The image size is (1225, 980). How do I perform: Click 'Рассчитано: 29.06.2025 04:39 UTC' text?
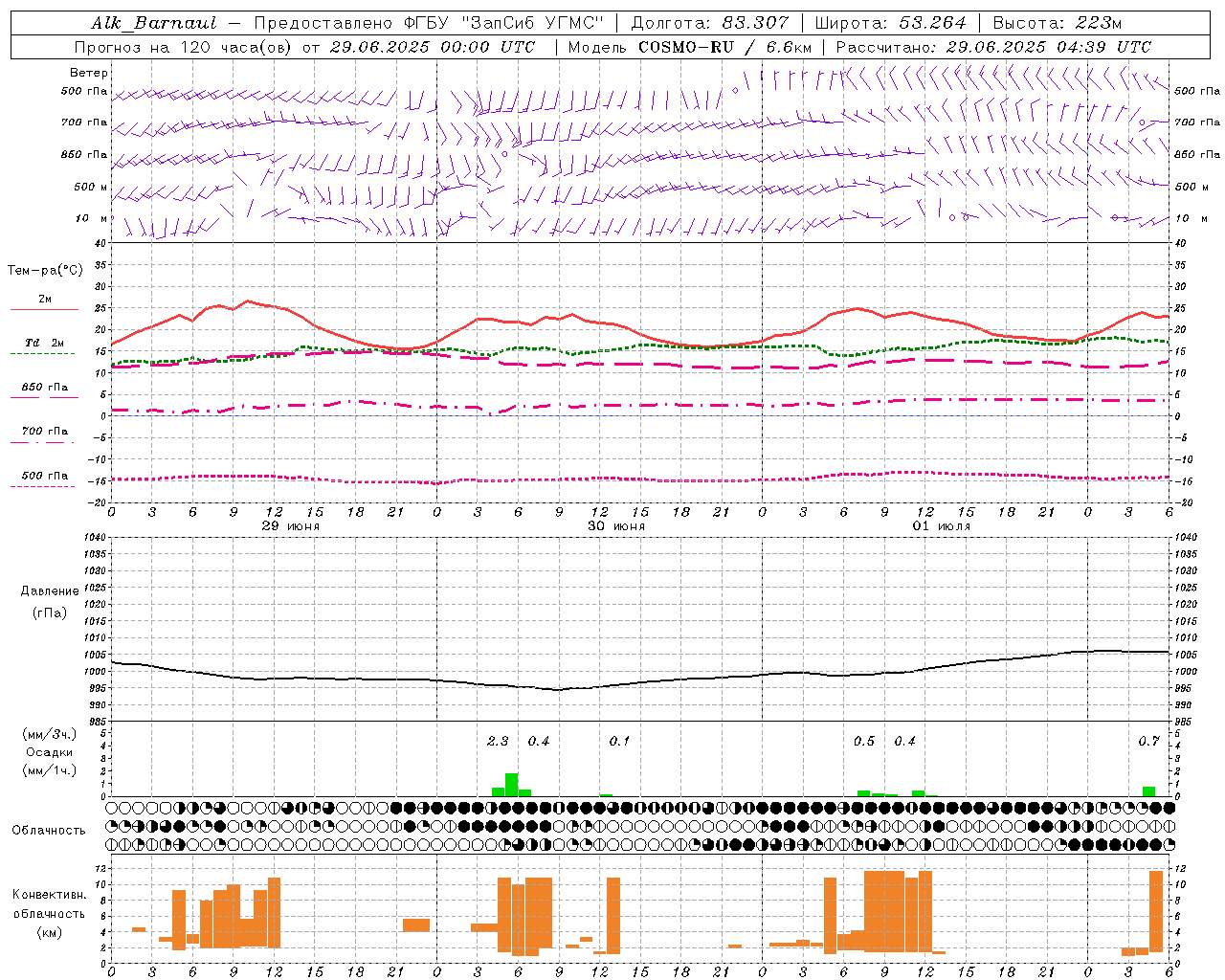(x=993, y=47)
